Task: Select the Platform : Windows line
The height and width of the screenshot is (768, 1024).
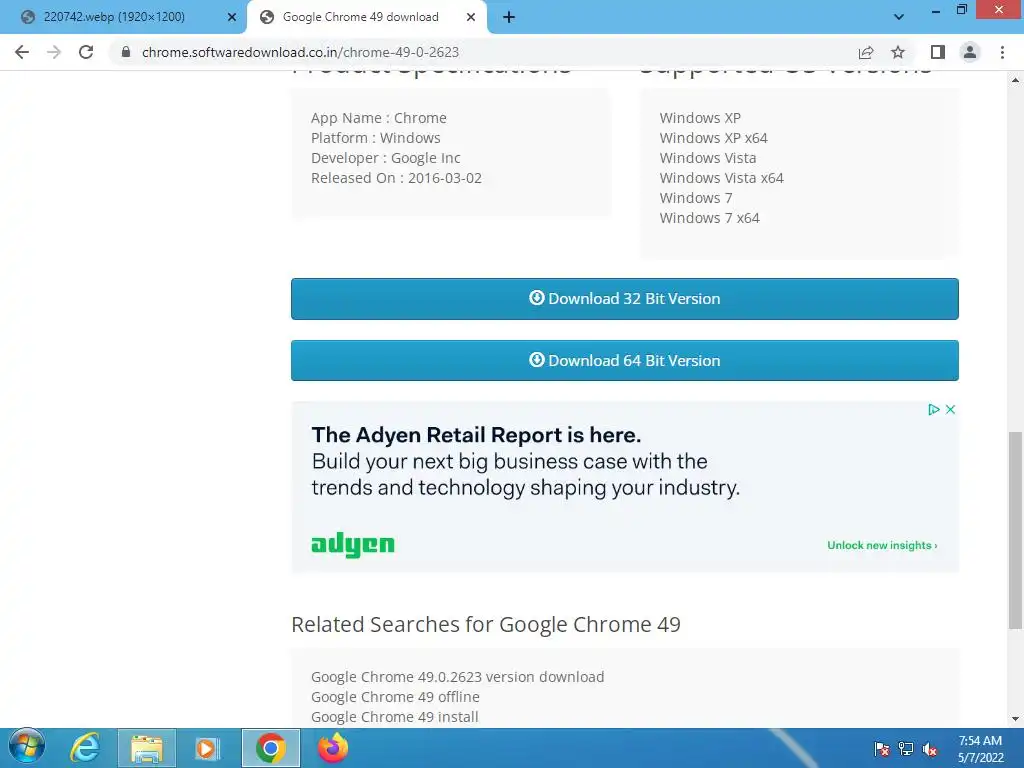Action: click(x=376, y=138)
